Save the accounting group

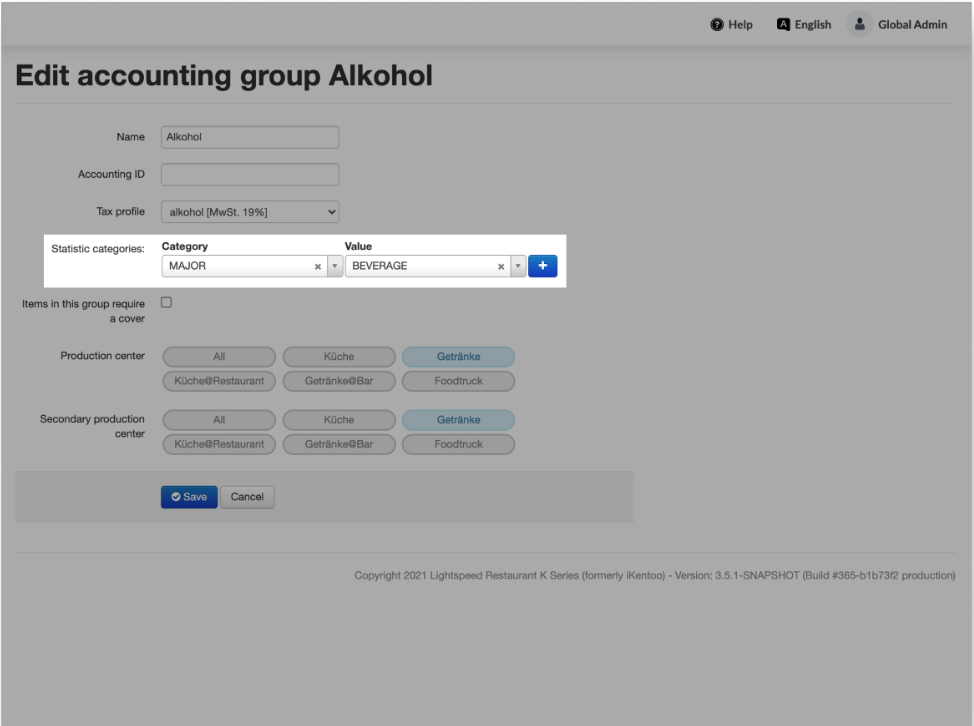tap(189, 497)
